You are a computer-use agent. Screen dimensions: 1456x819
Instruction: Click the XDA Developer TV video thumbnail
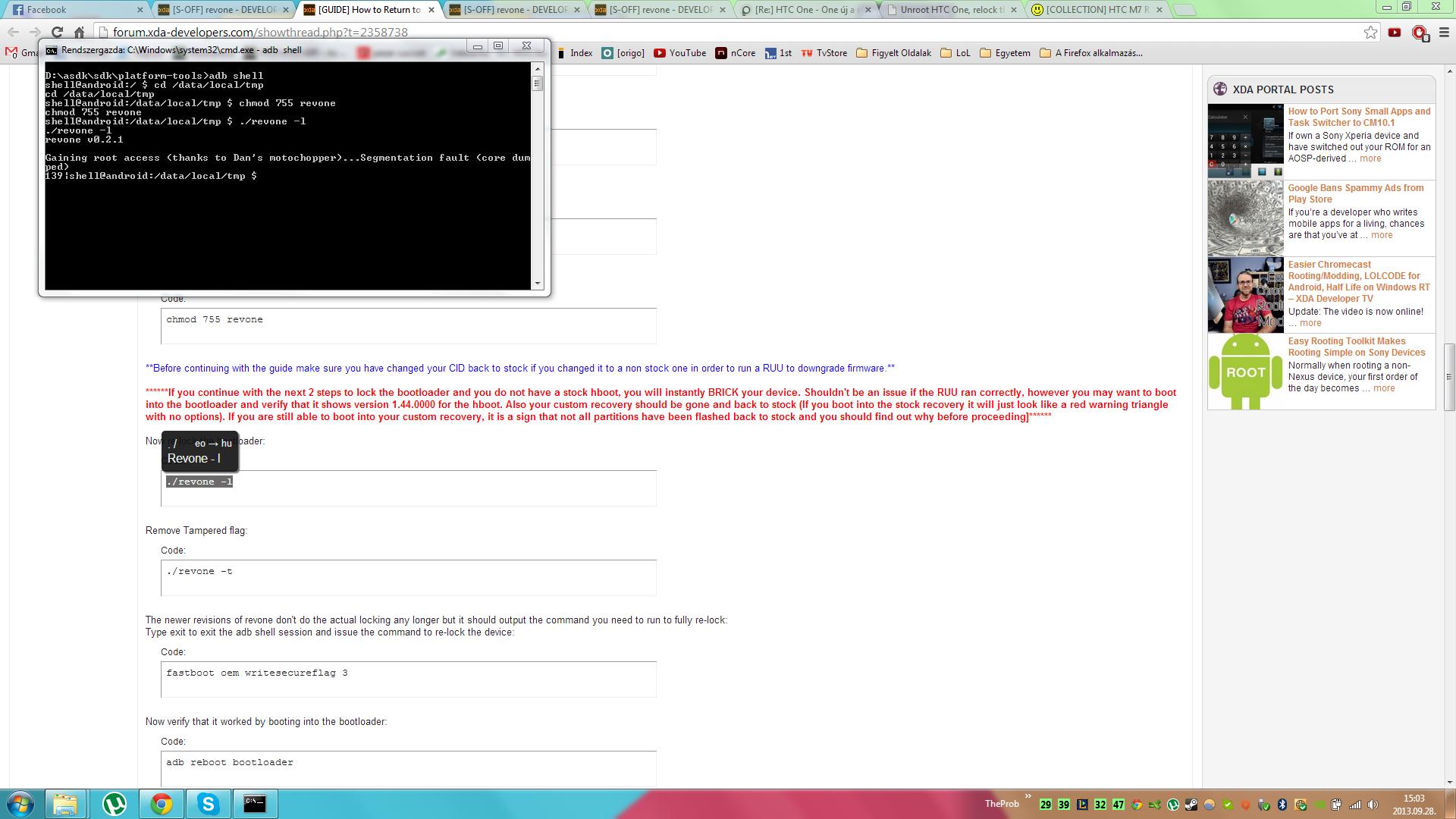(x=1245, y=294)
